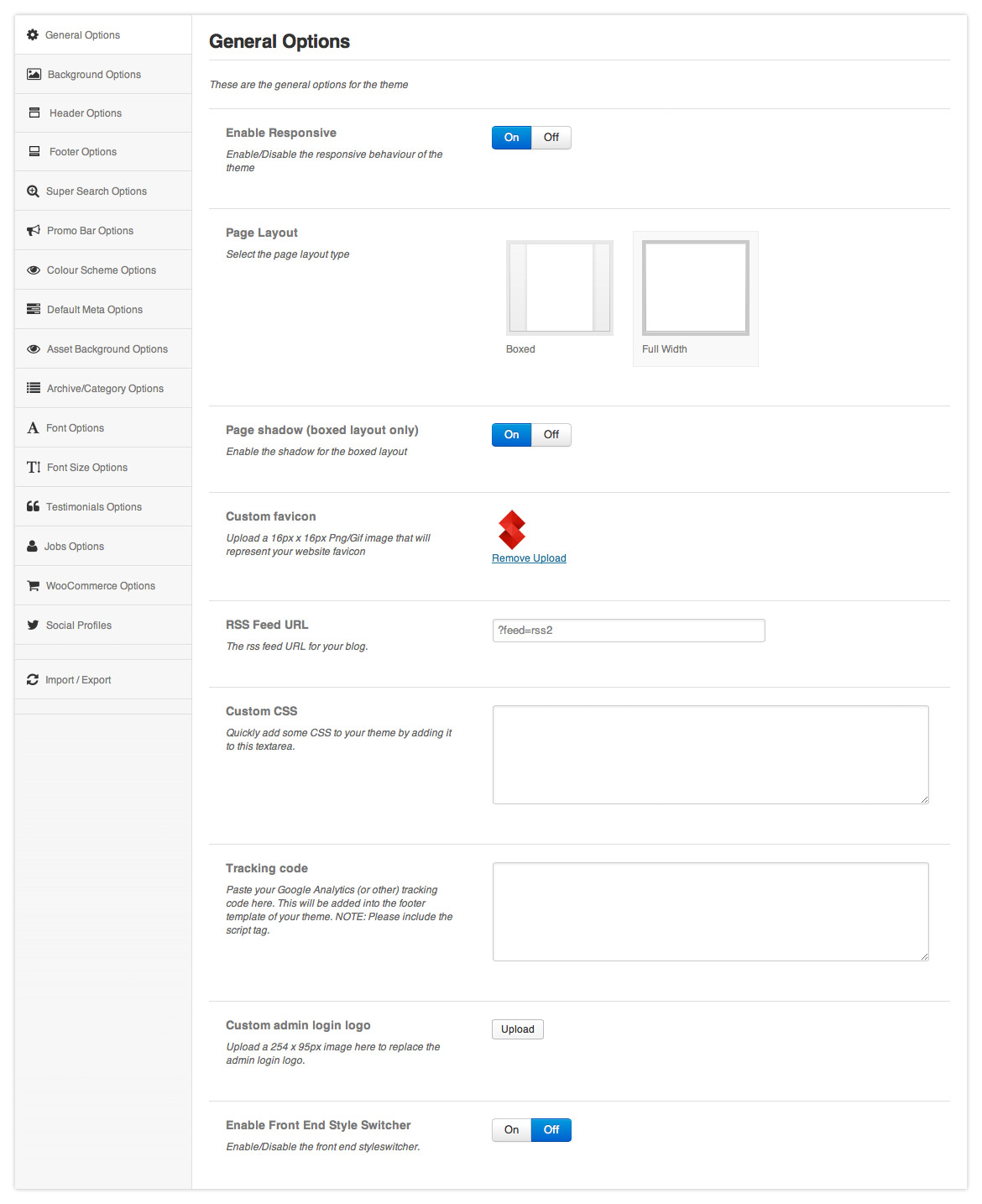Click the gear icon beside General Options
The image size is (982, 1204).
click(x=33, y=35)
